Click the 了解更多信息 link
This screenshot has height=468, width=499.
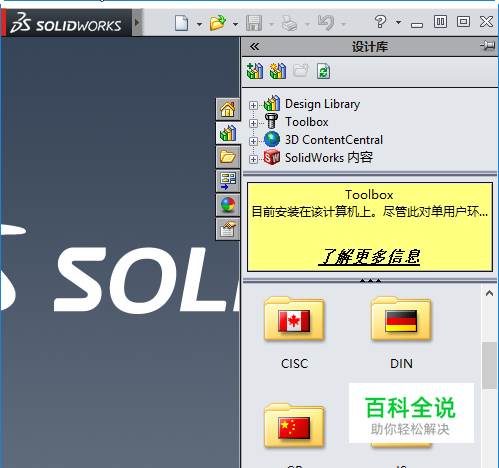click(x=369, y=257)
